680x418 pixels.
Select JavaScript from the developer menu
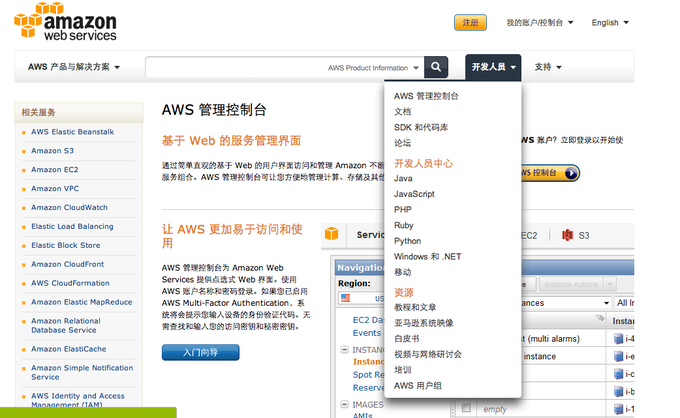(x=414, y=194)
